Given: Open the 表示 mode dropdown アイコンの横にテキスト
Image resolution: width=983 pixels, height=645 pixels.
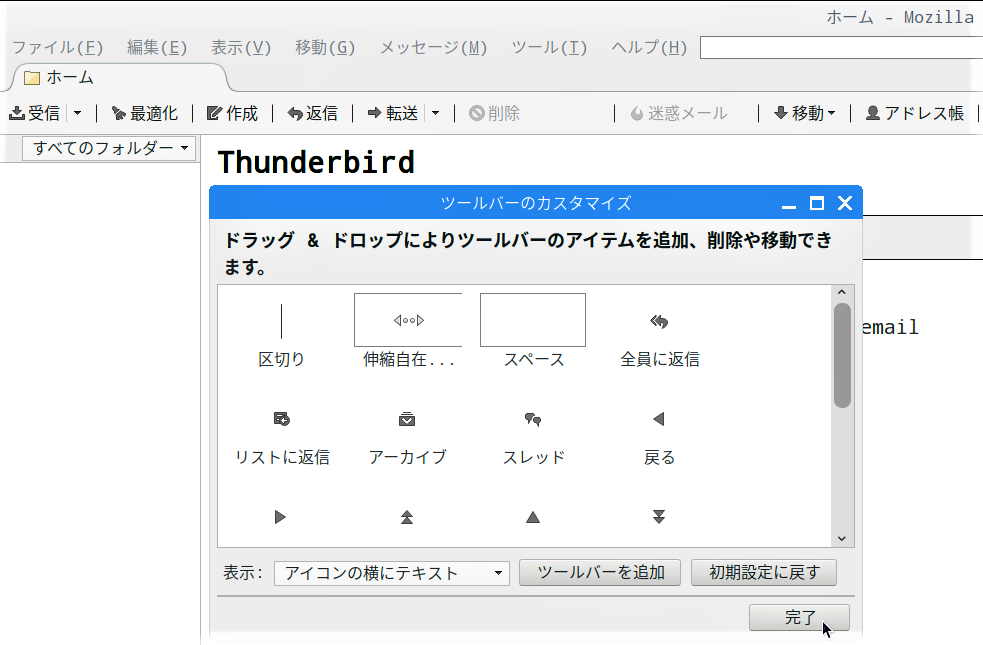Looking at the screenshot, I should (x=392, y=573).
